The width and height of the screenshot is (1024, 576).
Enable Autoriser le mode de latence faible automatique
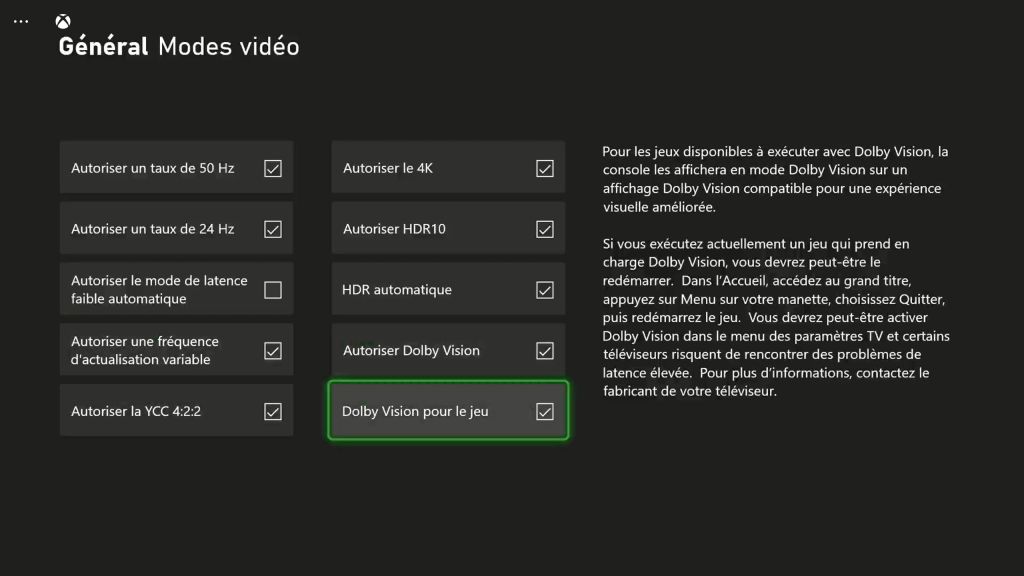pos(273,290)
